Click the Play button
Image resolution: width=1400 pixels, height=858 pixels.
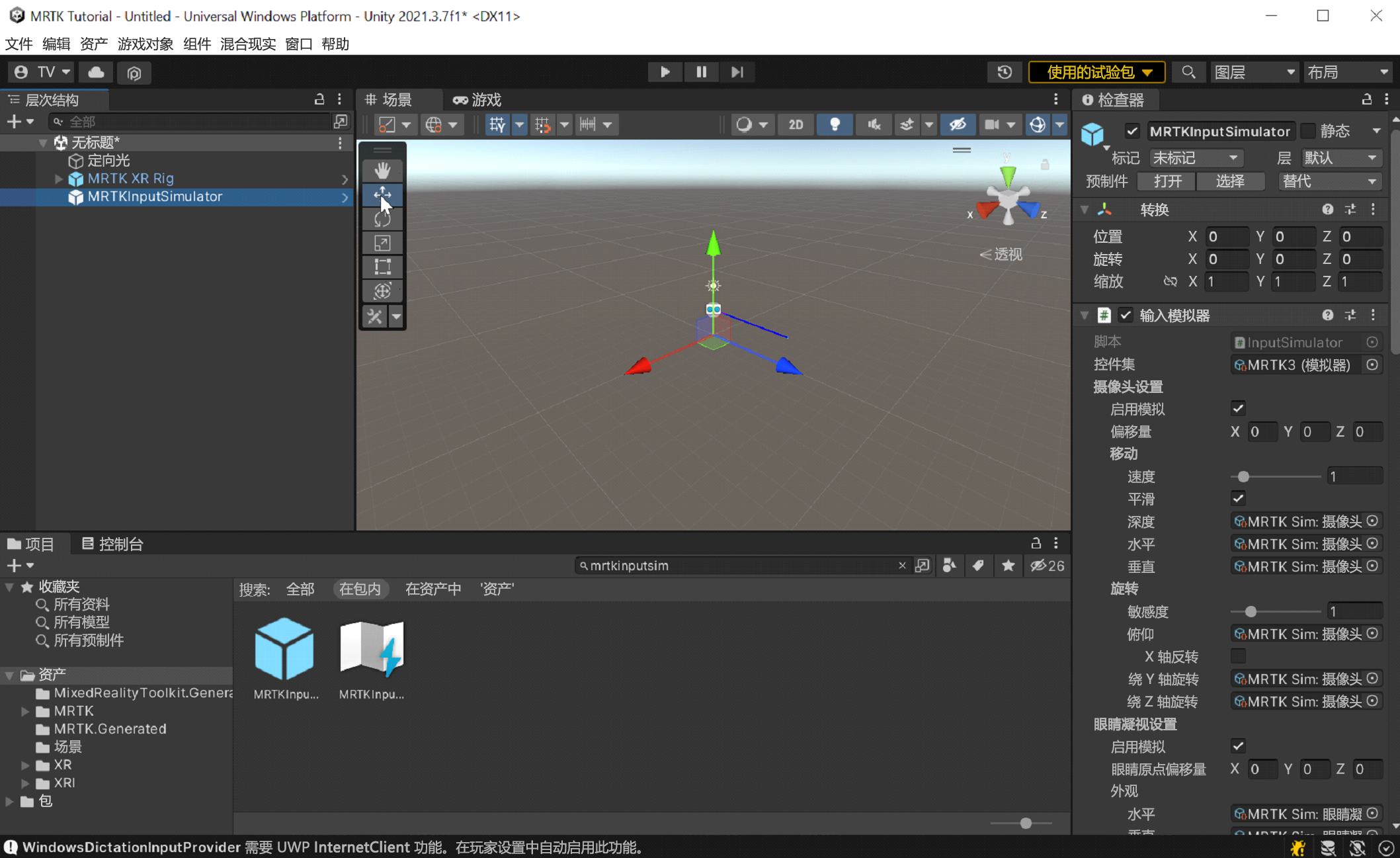point(665,71)
